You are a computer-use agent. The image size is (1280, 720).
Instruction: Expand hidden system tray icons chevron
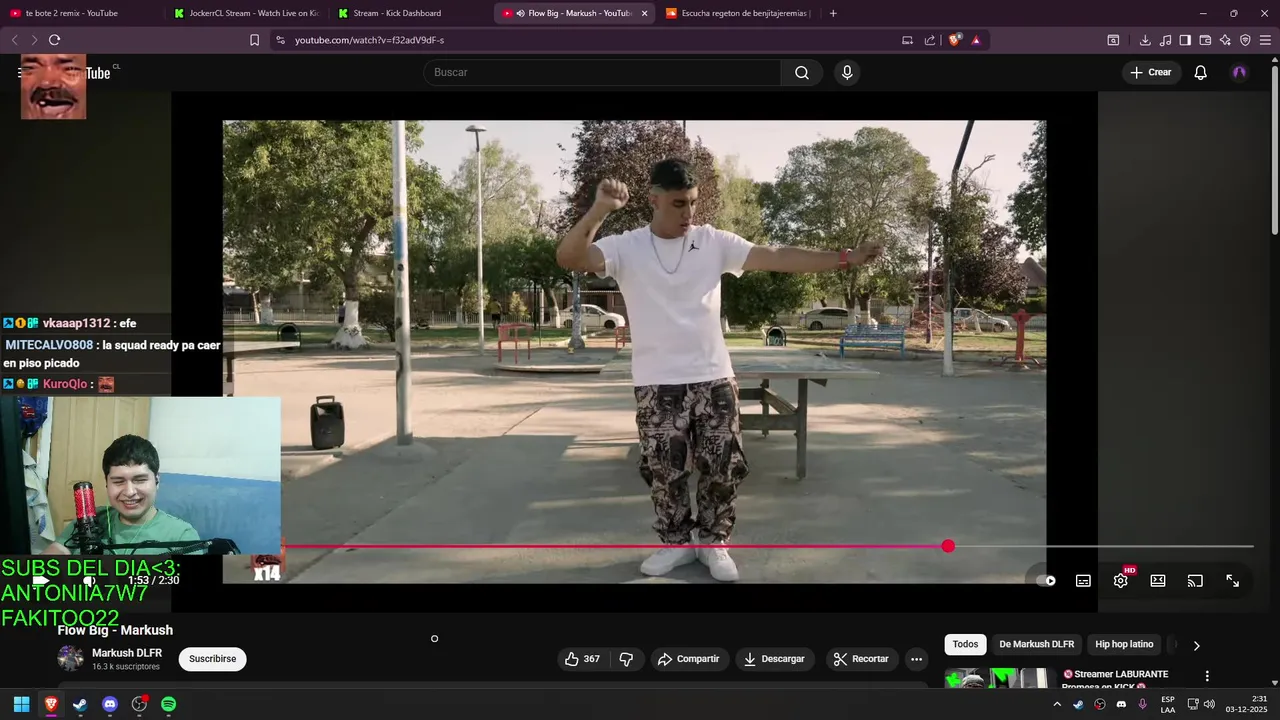coord(1057,704)
